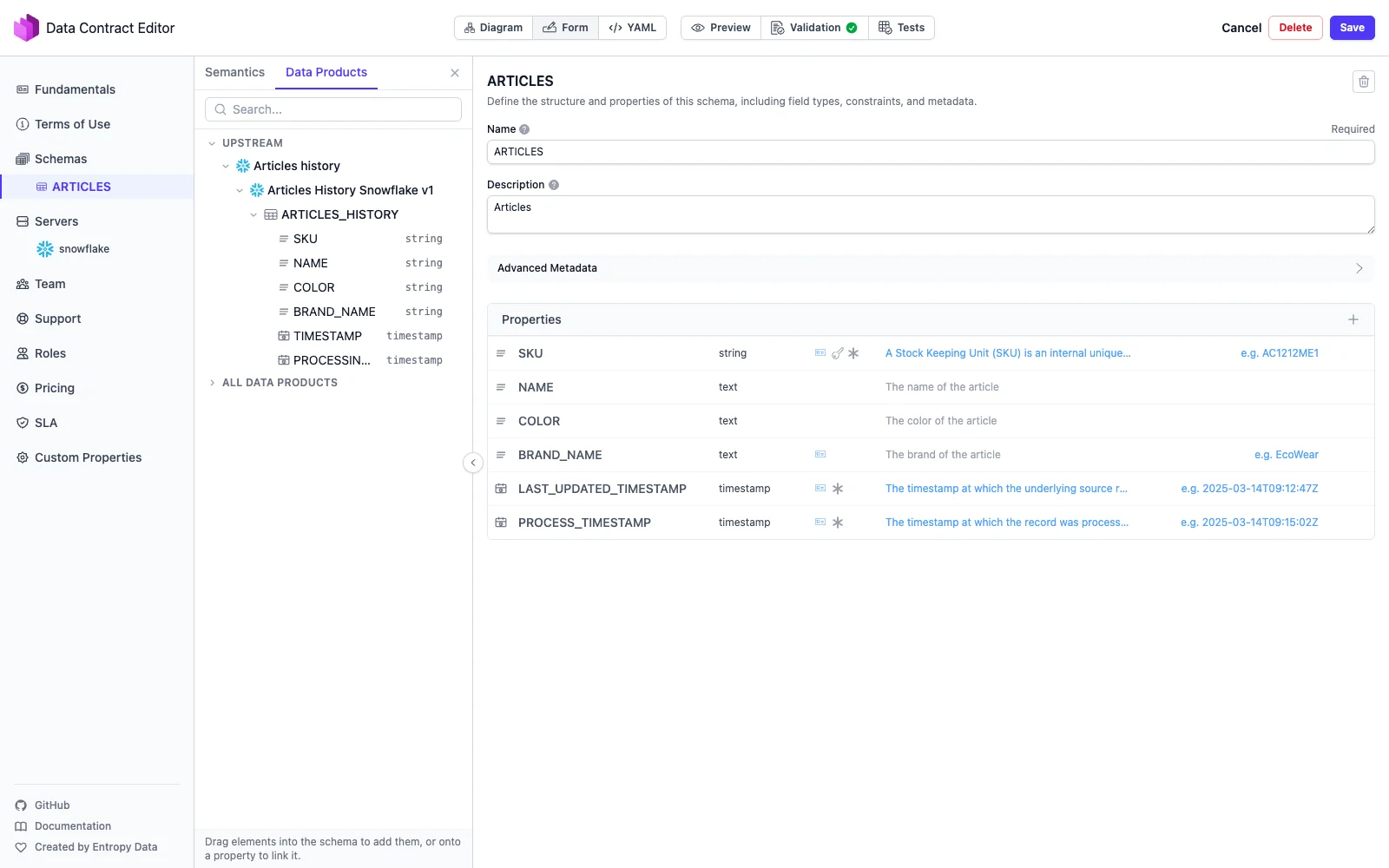
Task: Click the Save button
Action: 1353,28
